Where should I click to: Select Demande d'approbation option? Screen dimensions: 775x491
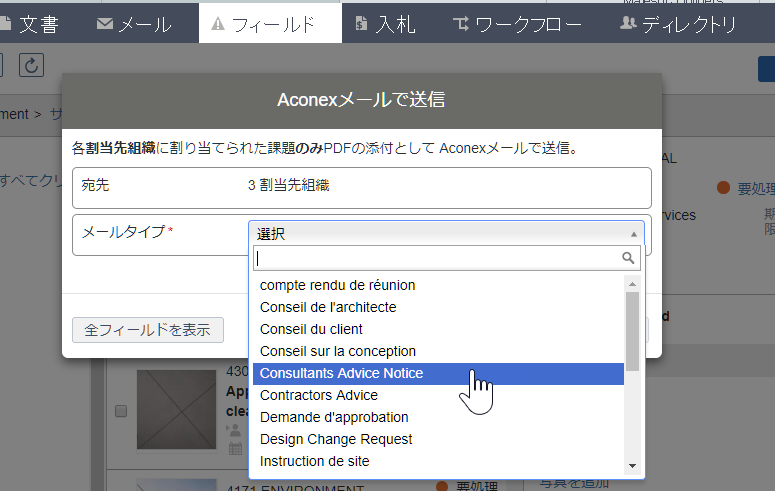tap(438, 417)
